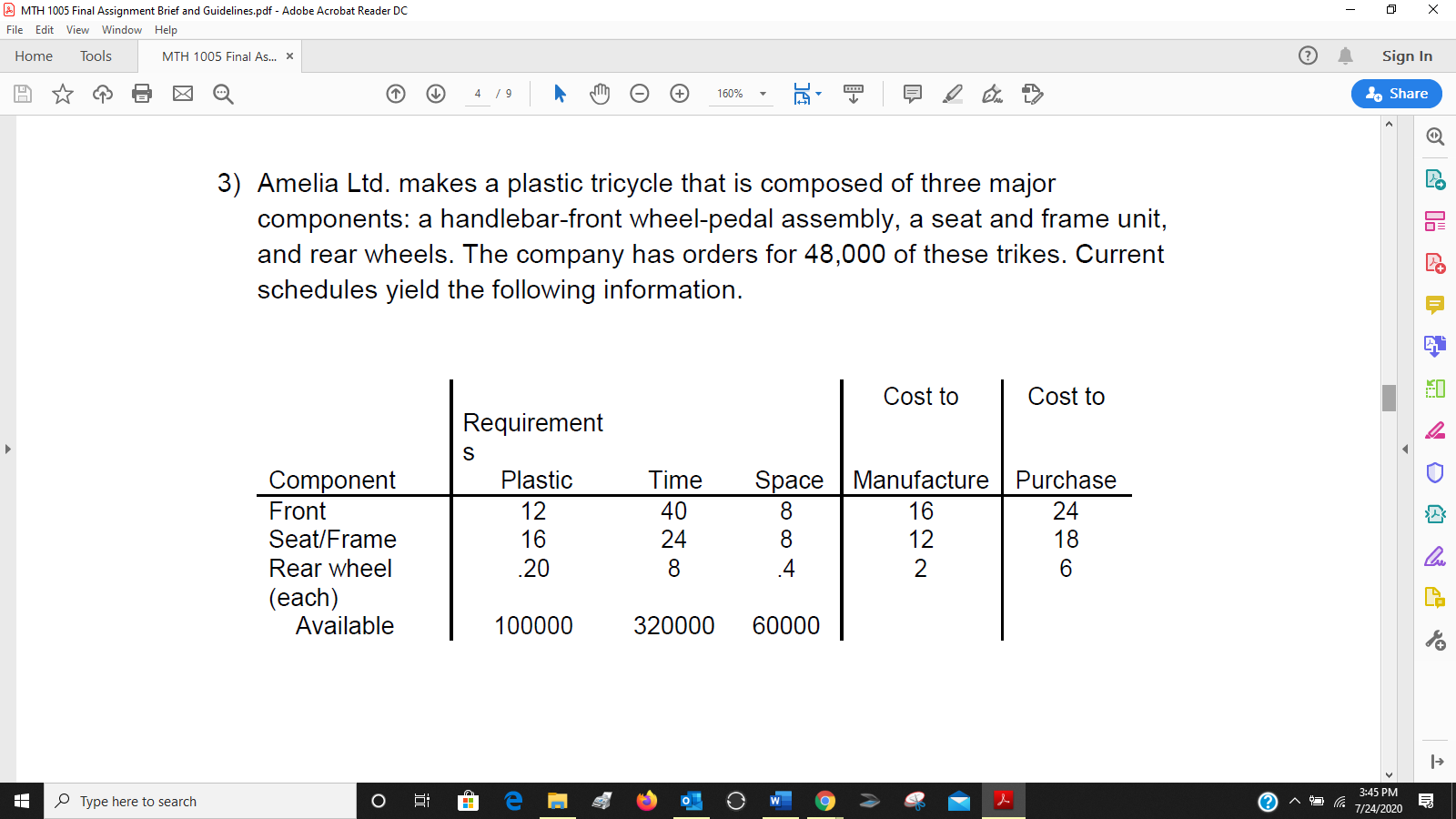Click the current page number field
1456x819 pixels.
[477, 94]
